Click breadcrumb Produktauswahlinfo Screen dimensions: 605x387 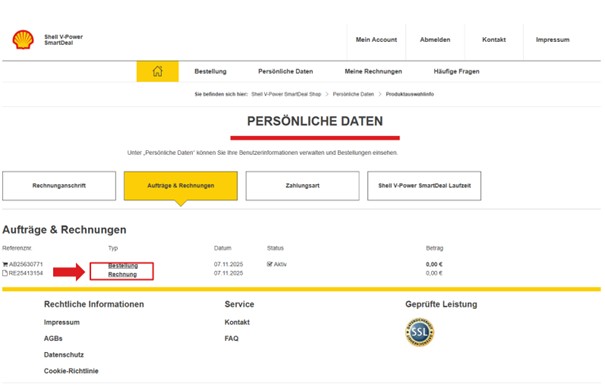(x=410, y=94)
